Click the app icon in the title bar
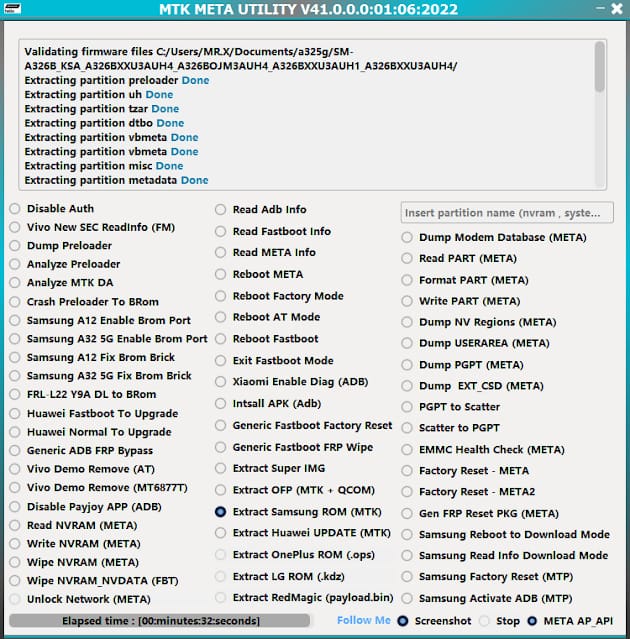 tap(12, 9)
